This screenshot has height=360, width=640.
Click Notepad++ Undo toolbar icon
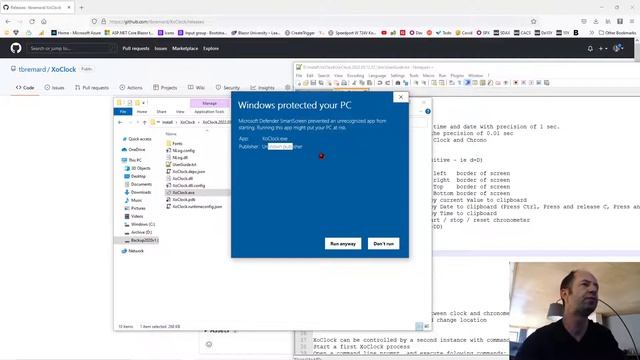(x=380, y=83)
